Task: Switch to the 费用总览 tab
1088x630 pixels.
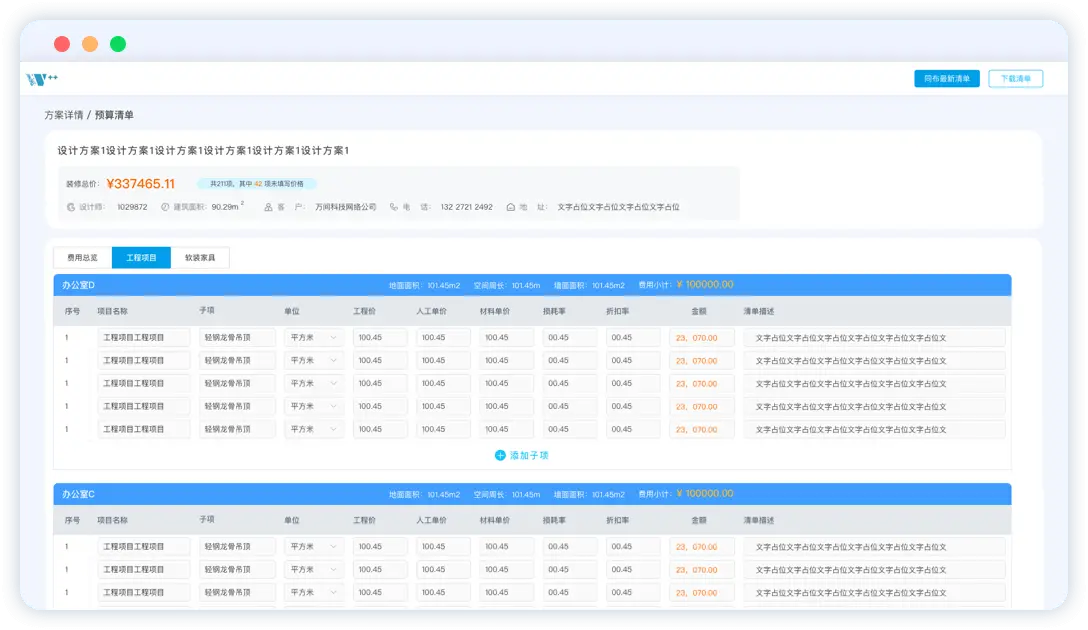Action: coord(83,257)
